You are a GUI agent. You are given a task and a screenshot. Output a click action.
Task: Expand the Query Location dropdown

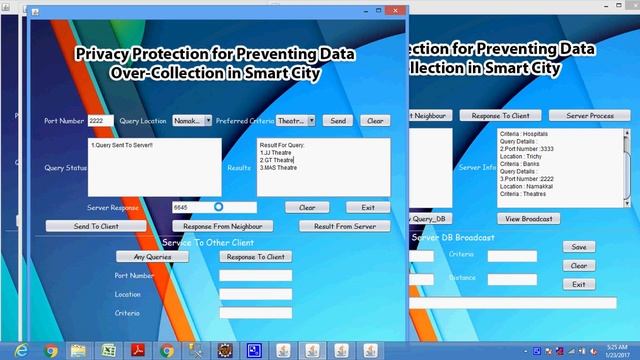(x=208, y=120)
